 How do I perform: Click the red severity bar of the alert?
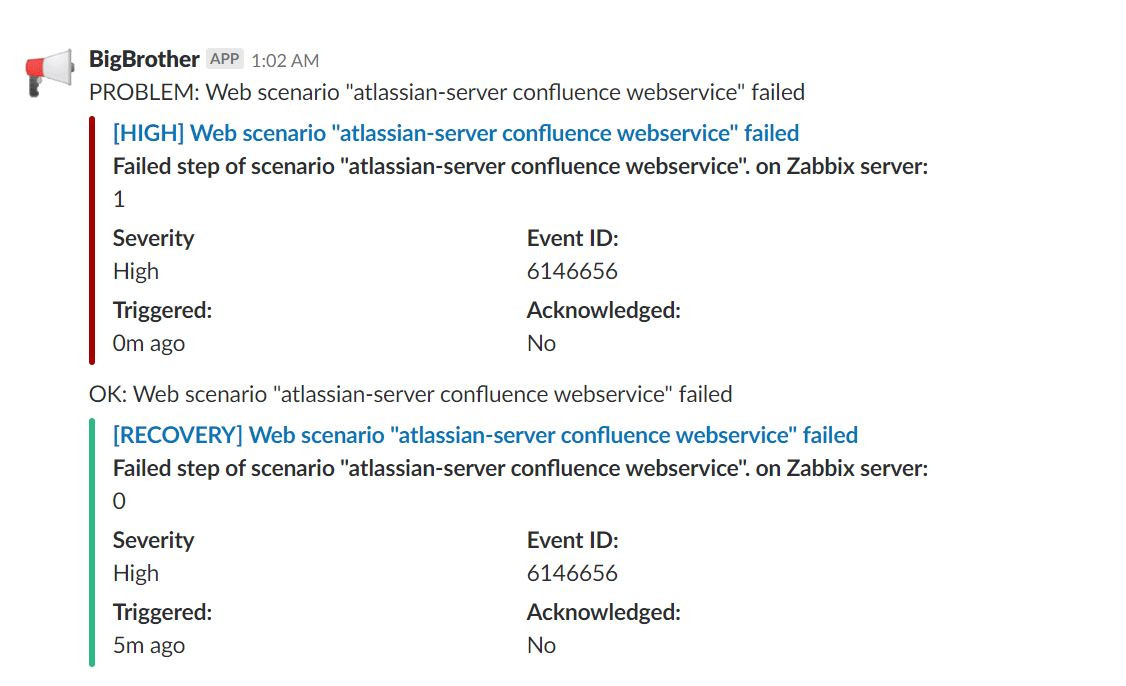click(92, 240)
